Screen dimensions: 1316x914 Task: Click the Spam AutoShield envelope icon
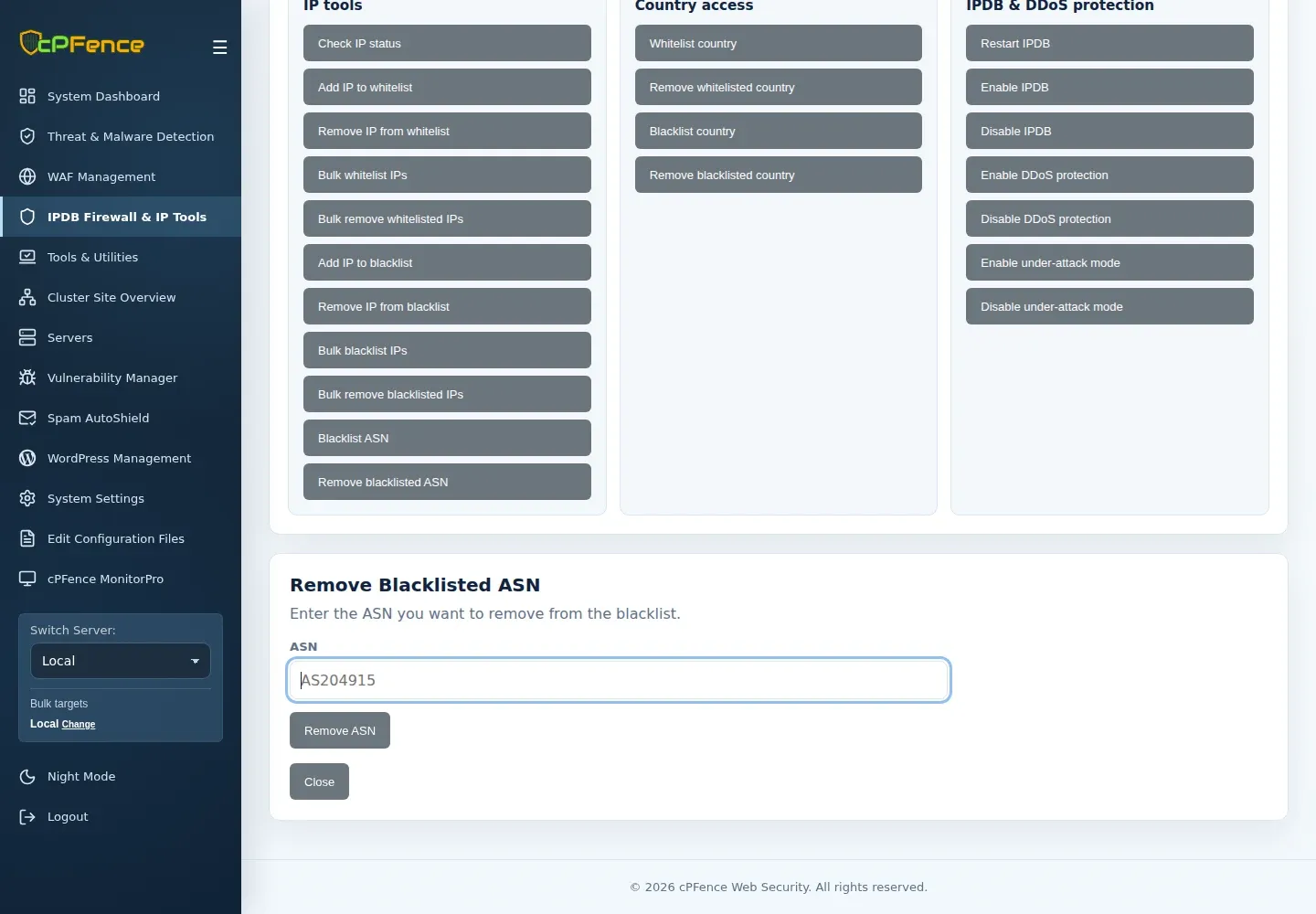[x=27, y=418]
